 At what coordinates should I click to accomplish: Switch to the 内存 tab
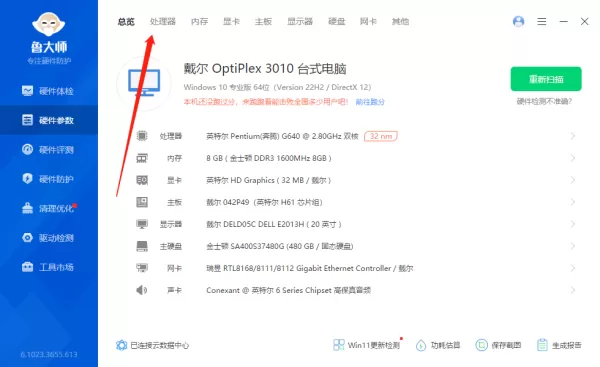199,22
